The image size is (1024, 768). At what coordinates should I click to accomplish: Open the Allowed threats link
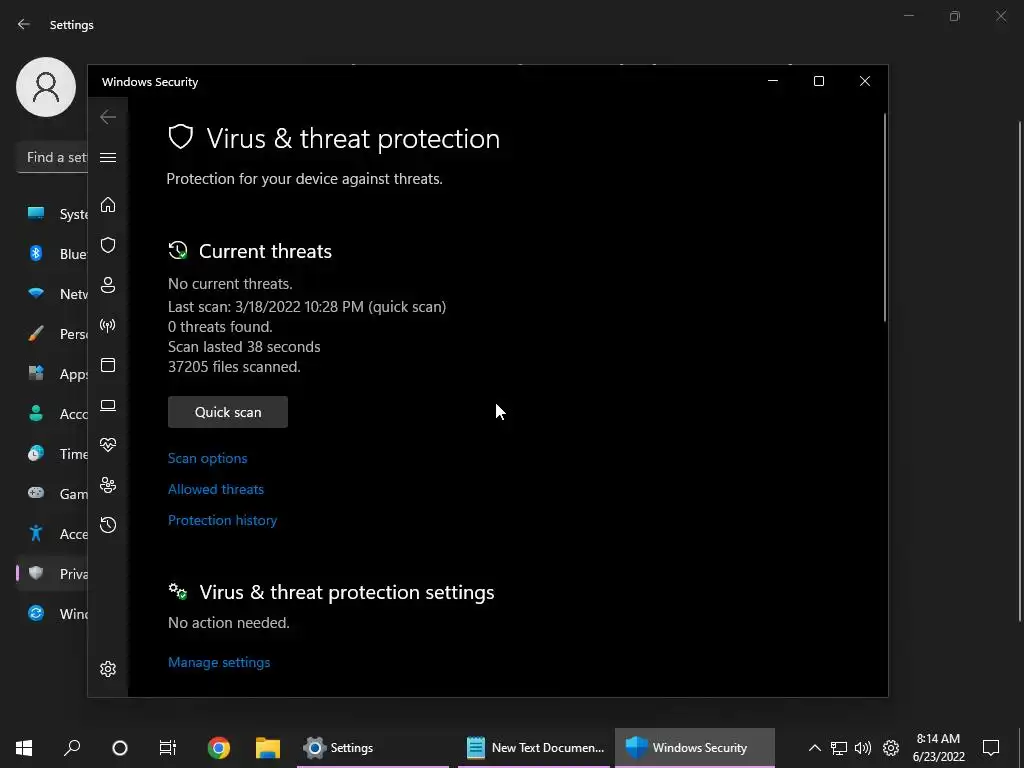[216, 489]
